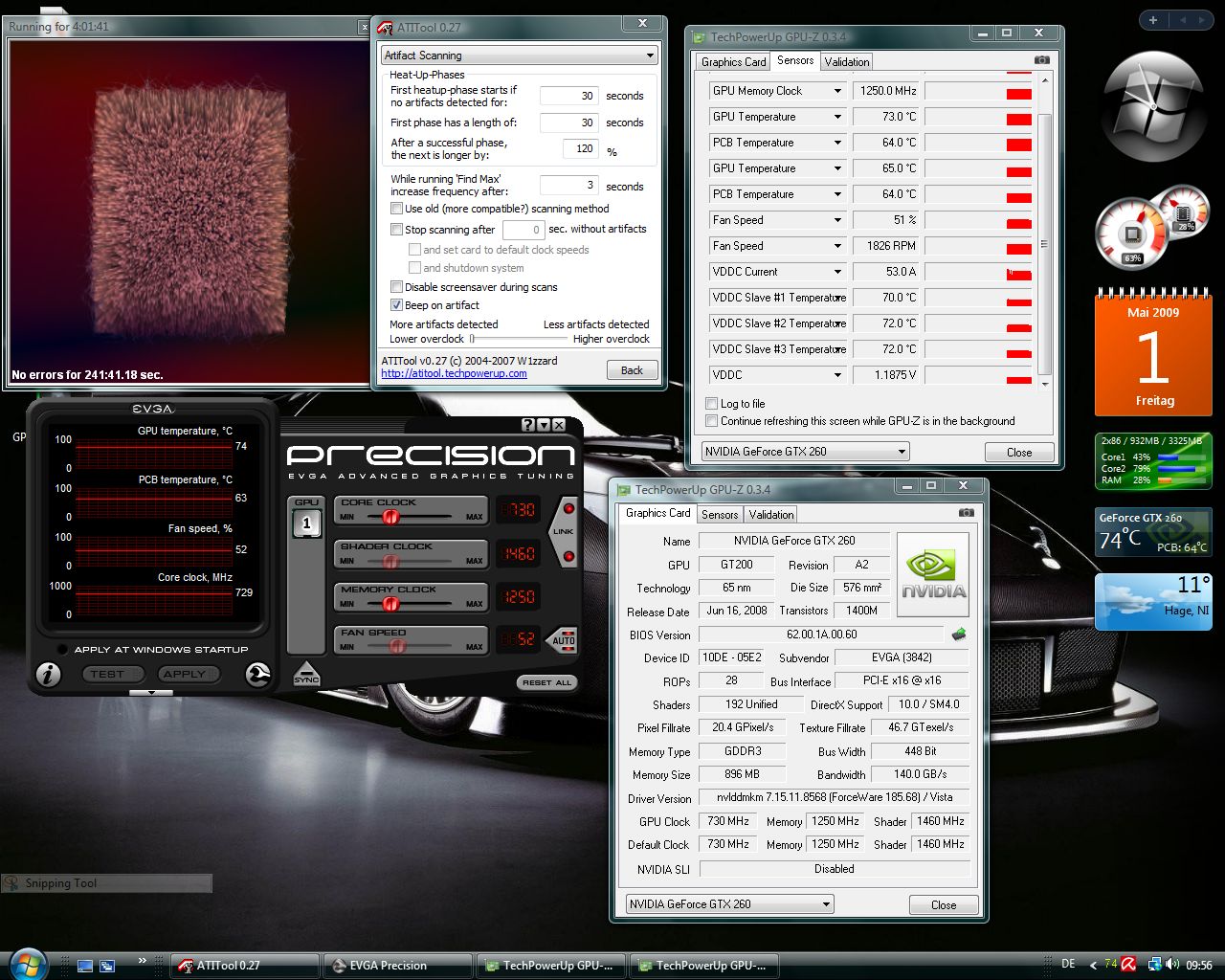Click the NVIDIA logo in GPU-Z

pos(933,574)
